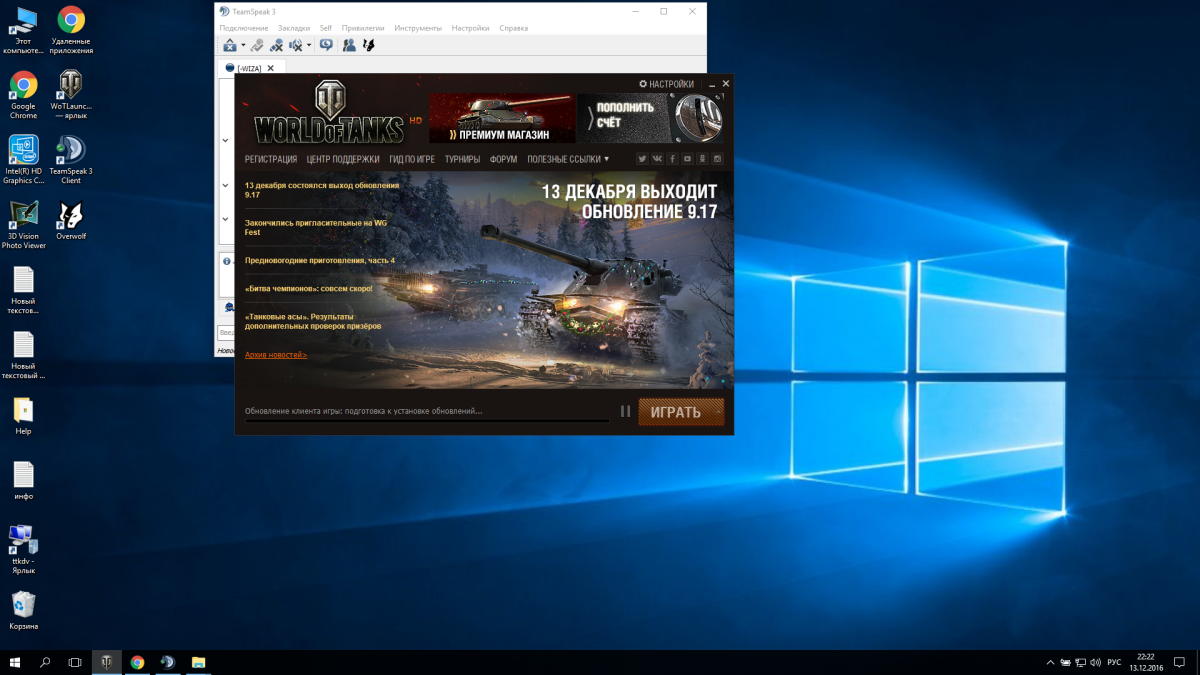Open the Архив новостей link
The height and width of the screenshot is (675, 1200).
(276, 355)
